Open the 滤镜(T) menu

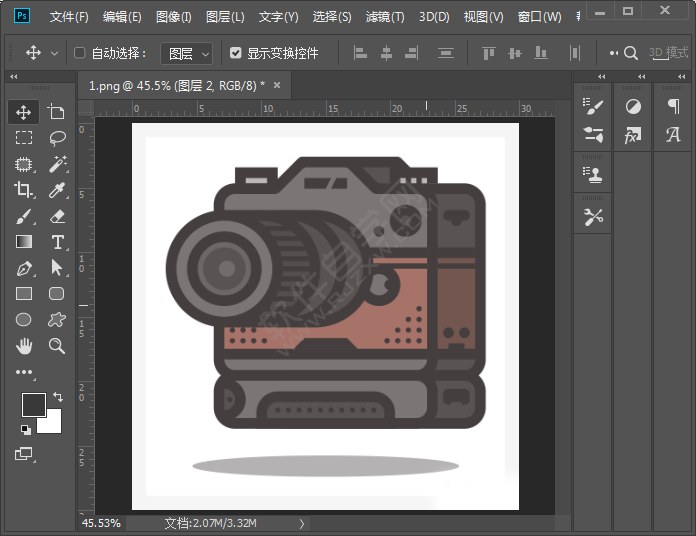tap(385, 17)
